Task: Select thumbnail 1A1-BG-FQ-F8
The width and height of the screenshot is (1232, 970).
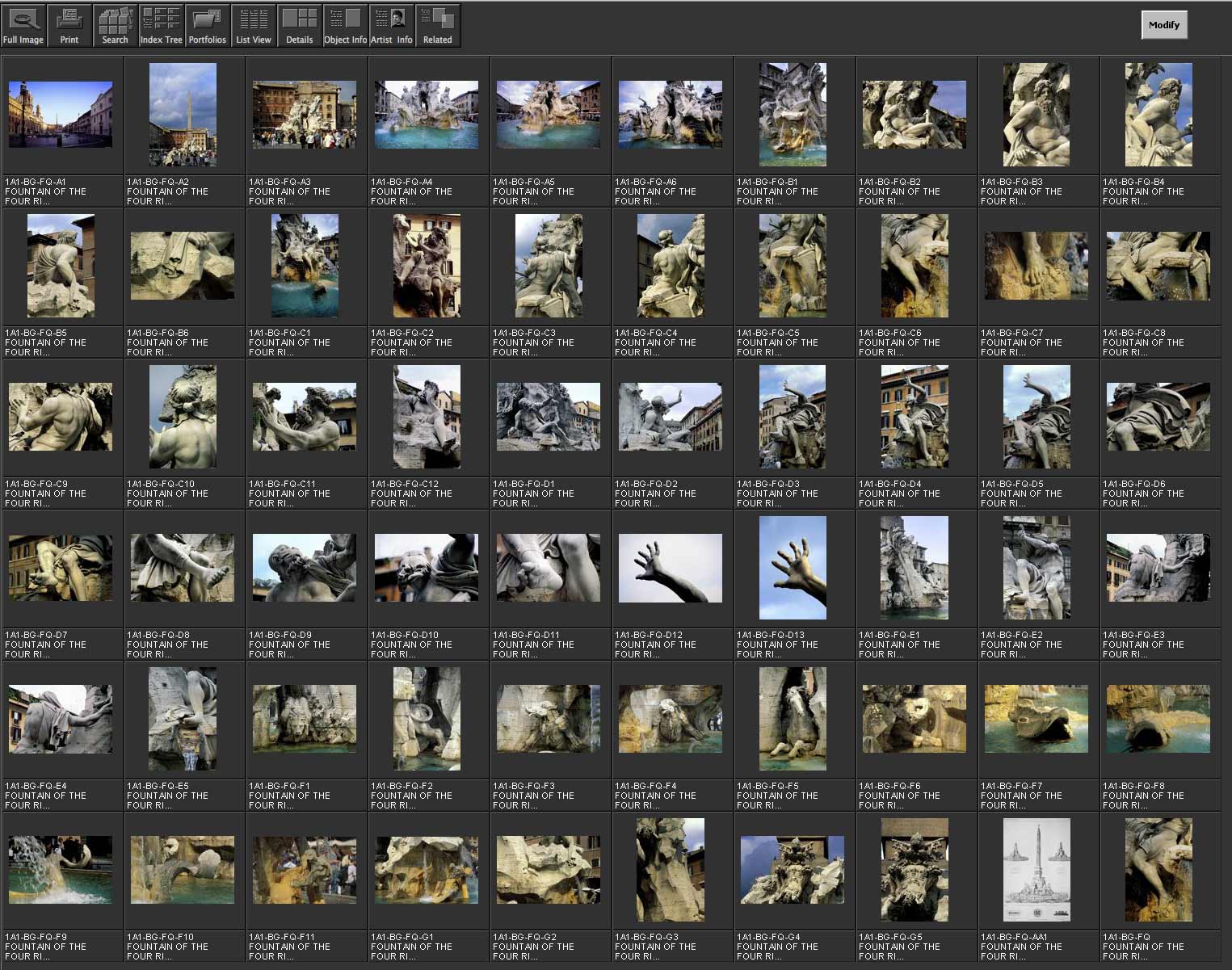Action: (1158, 719)
